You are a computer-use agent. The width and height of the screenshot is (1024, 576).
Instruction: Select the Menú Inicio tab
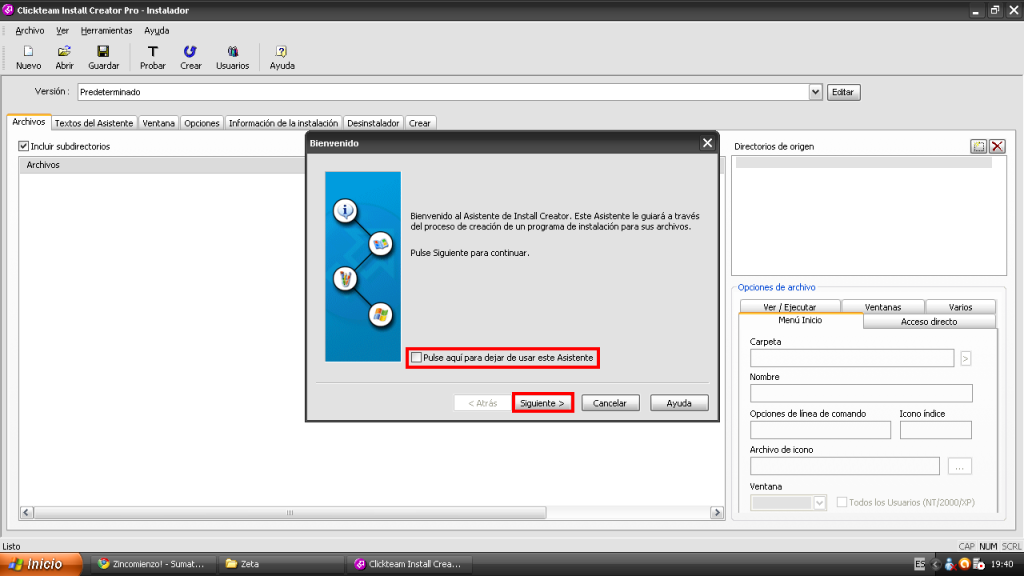coord(800,321)
